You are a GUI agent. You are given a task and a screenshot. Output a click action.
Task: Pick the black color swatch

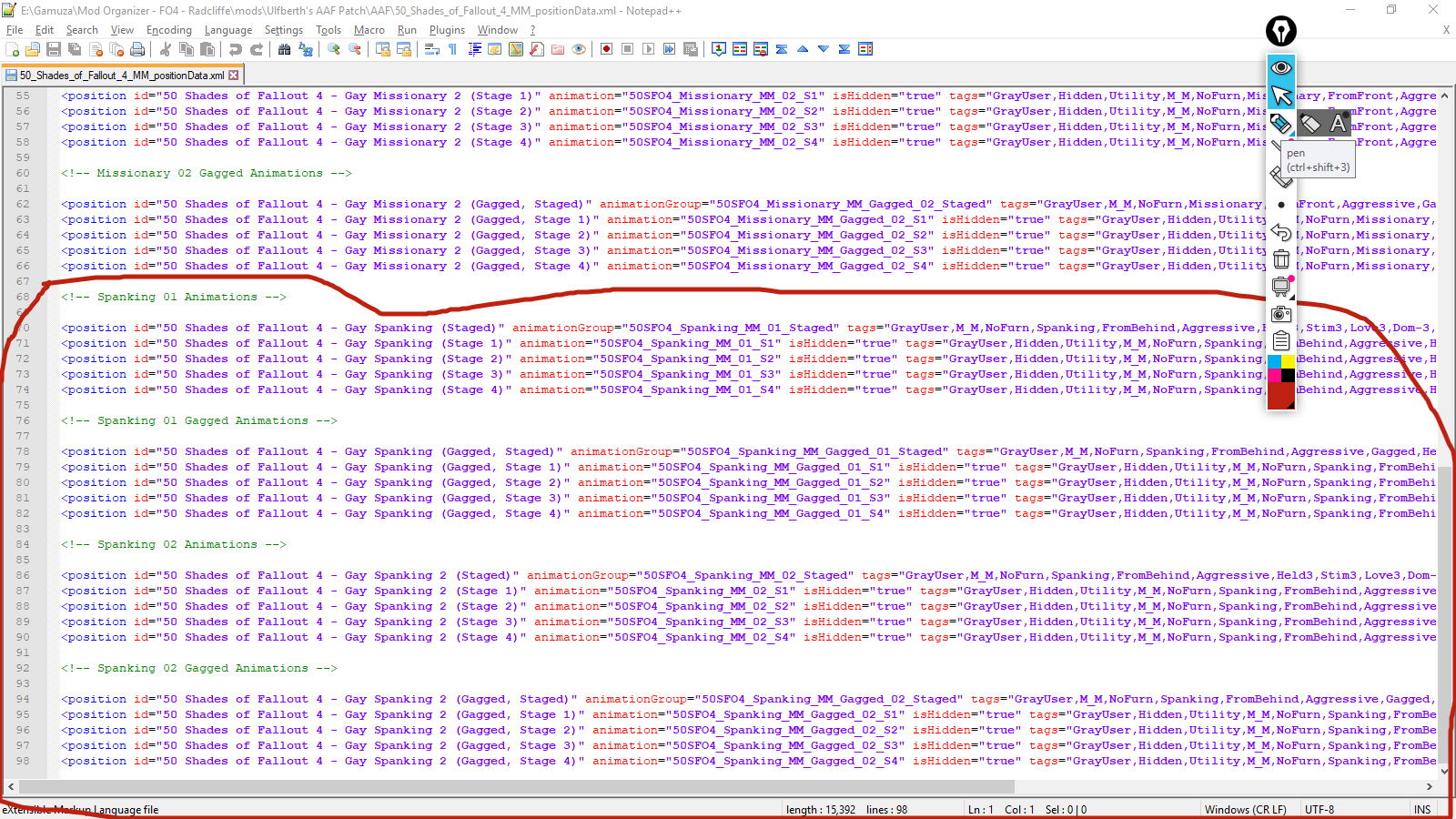click(x=1288, y=375)
